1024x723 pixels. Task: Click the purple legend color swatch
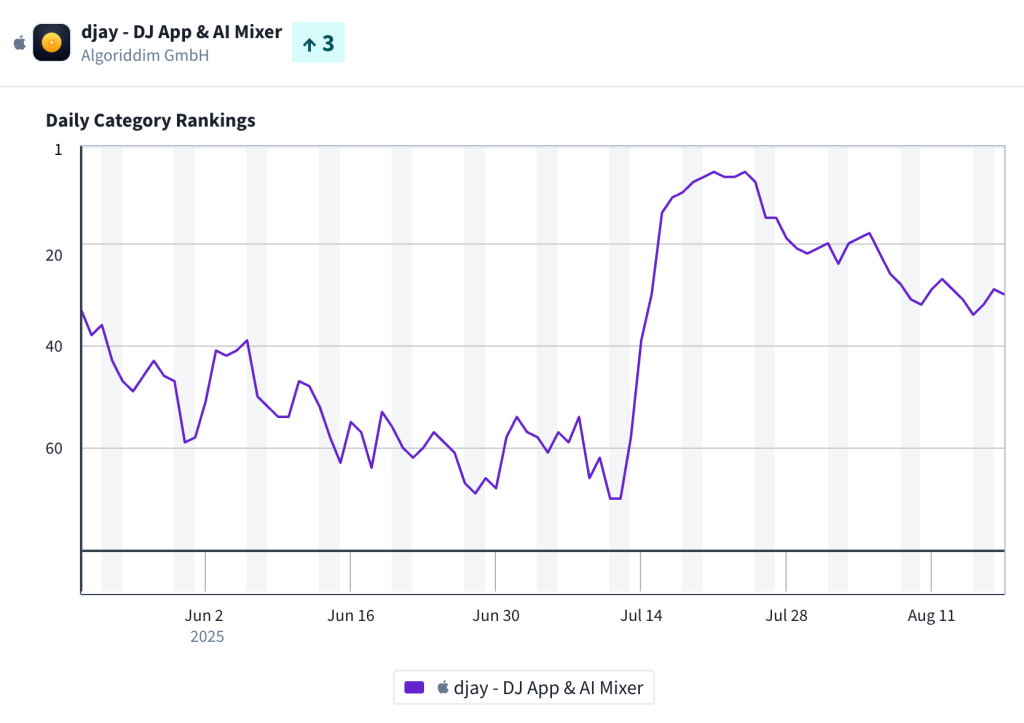point(414,687)
